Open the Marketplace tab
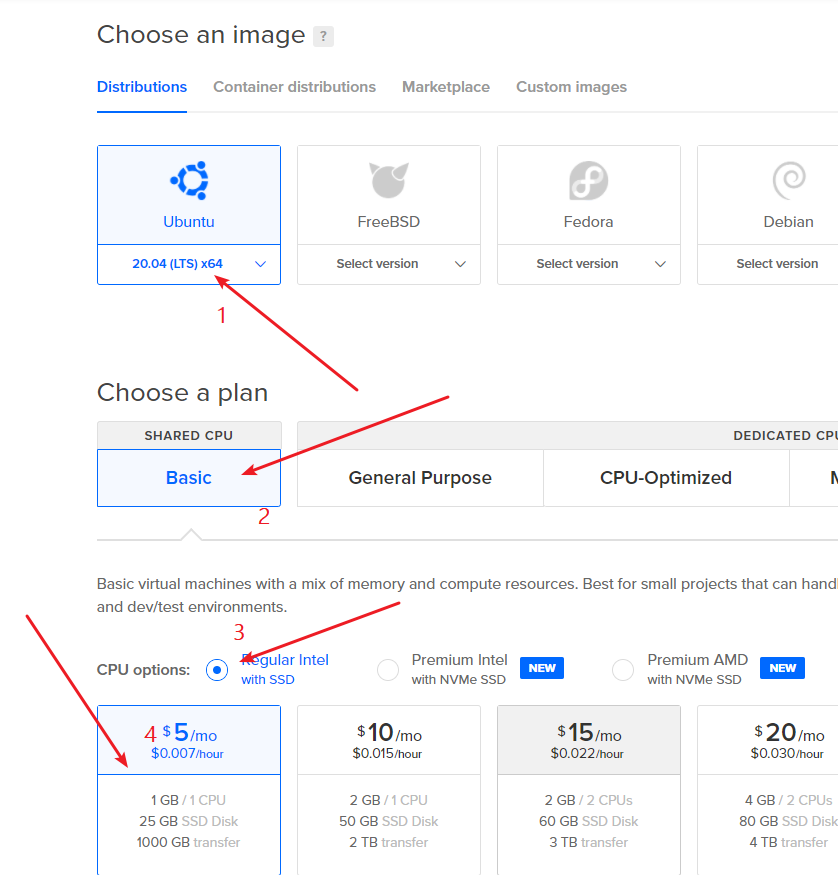838x875 pixels. click(446, 87)
